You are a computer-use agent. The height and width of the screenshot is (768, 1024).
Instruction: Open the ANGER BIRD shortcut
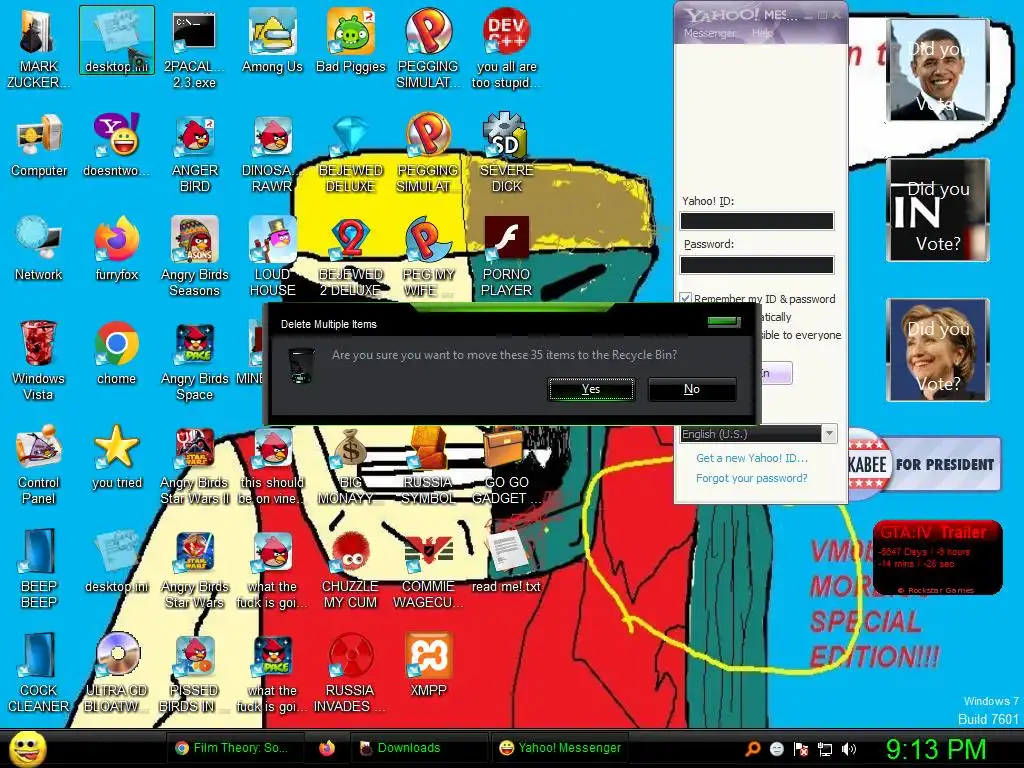point(195,153)
